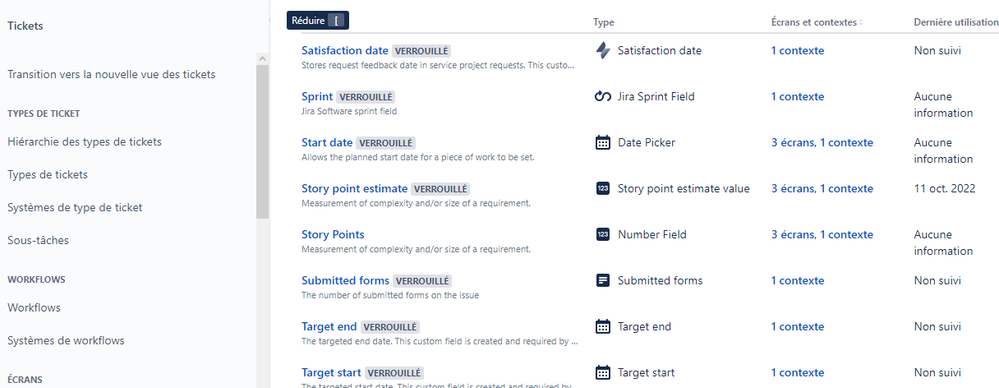The image size is (999, 388).
Task: Open the Story Points field
Action: (333, 234)
